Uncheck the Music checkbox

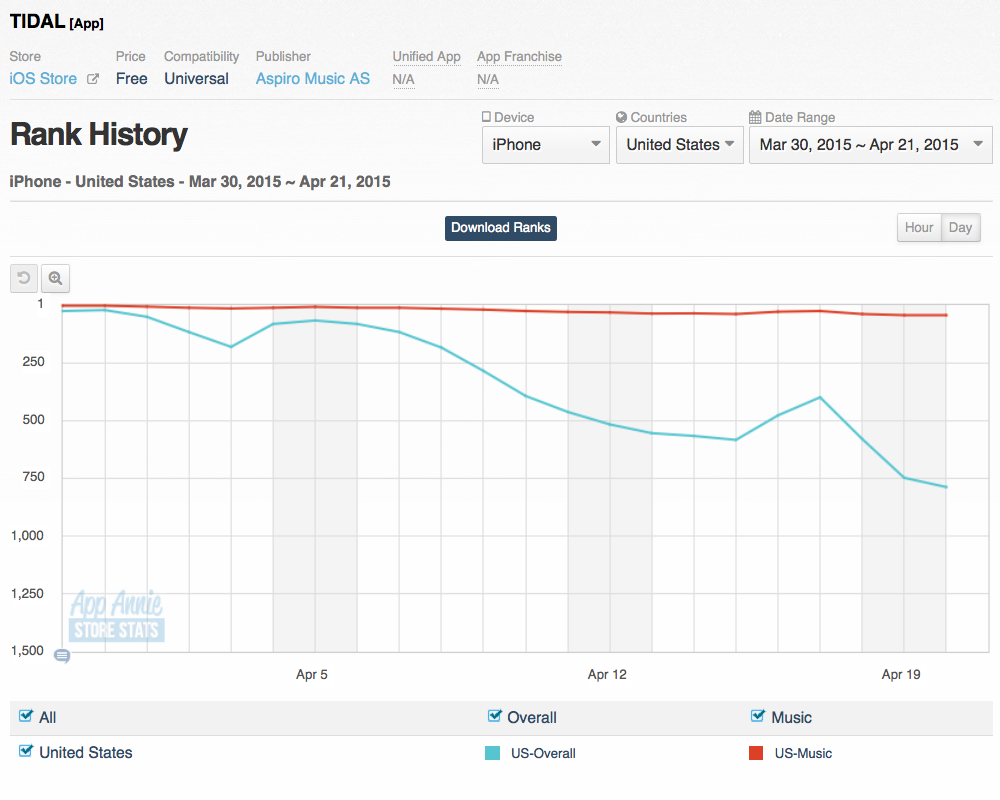[758, 716]
